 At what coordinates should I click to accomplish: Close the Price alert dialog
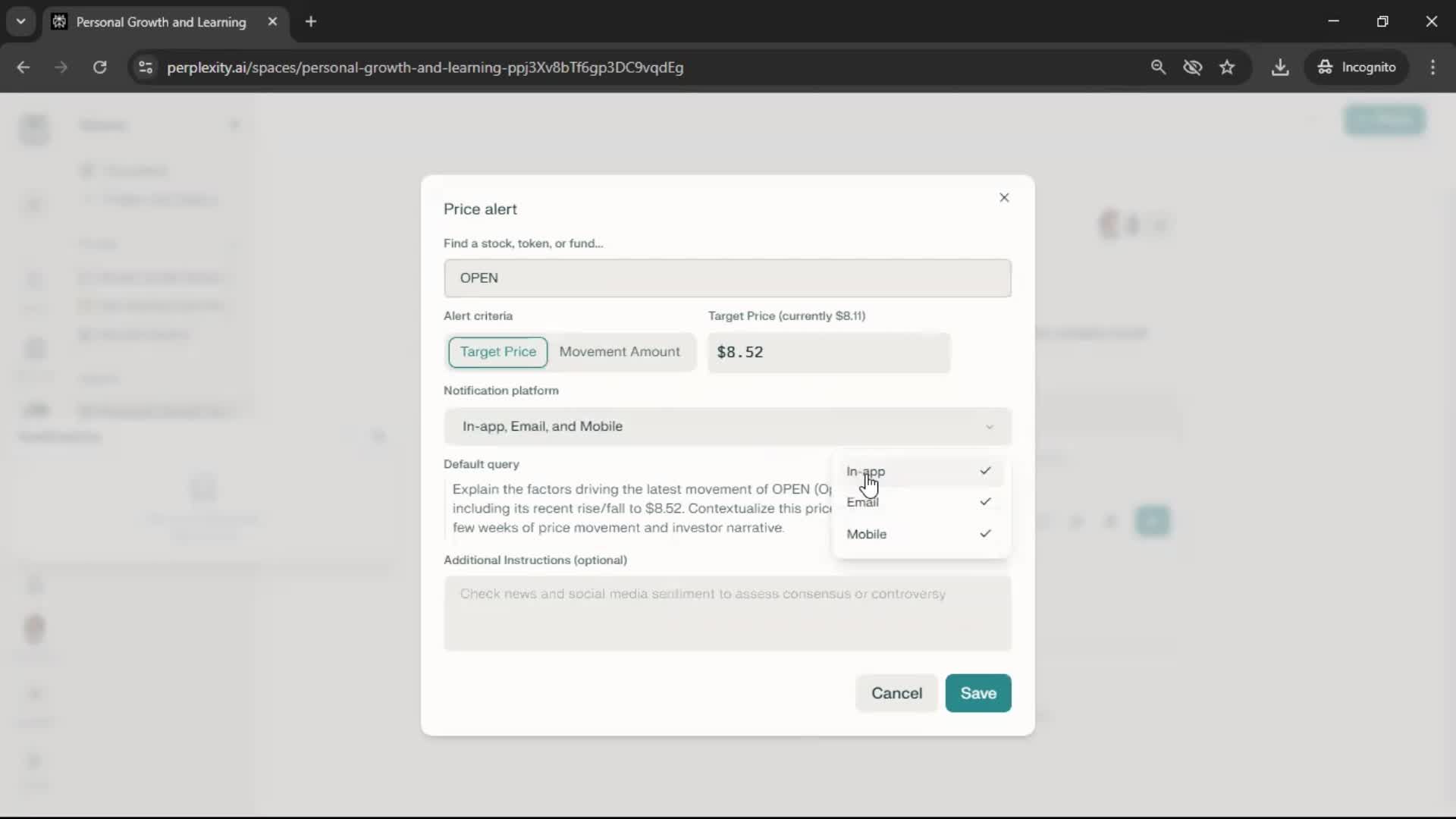coord(1004,198)
